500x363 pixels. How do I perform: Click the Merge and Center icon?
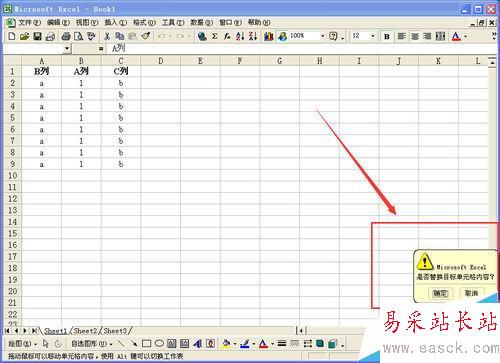click(x=440, y=36)
